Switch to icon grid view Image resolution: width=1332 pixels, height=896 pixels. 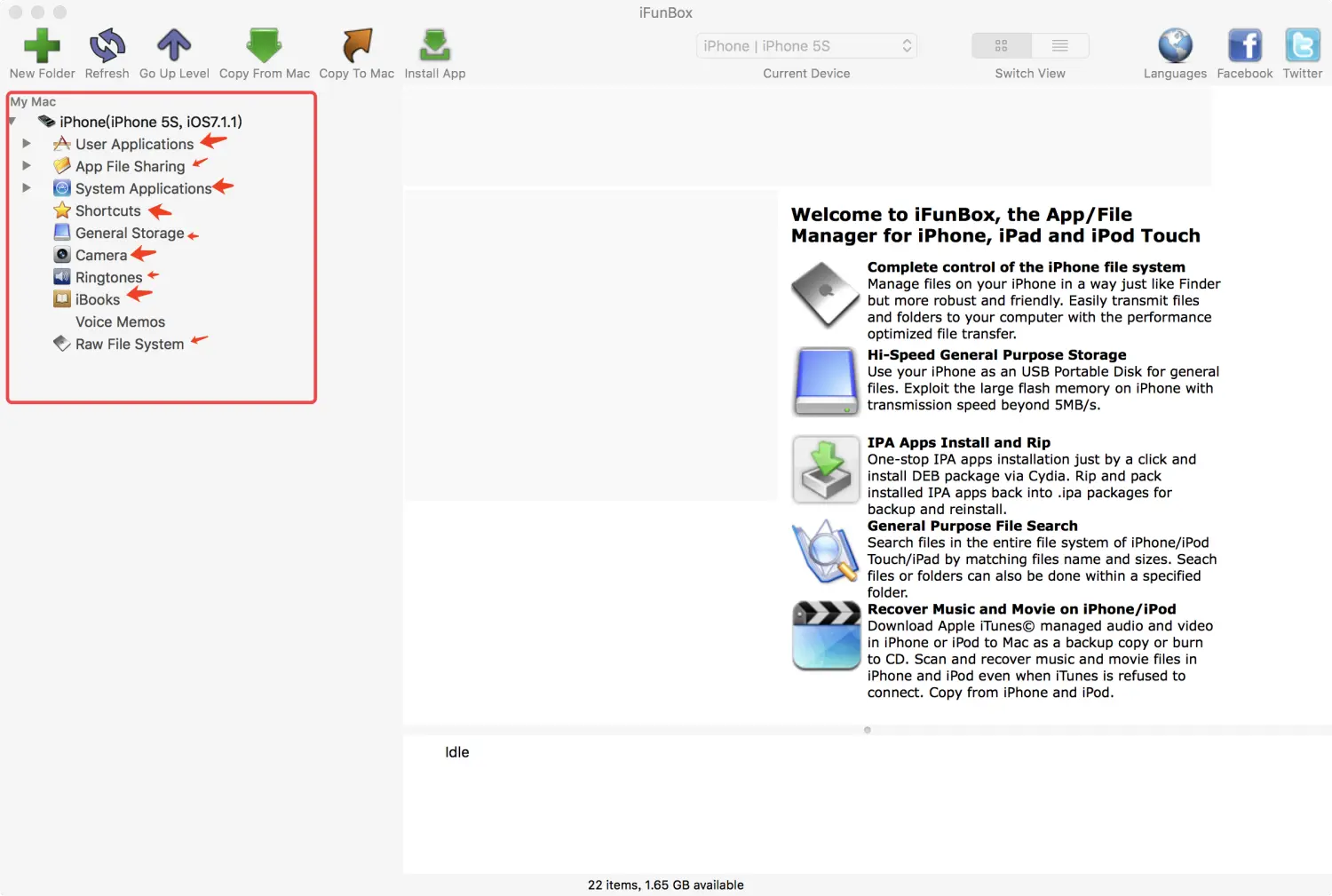pyautogui.click(x=1001, y=45)
